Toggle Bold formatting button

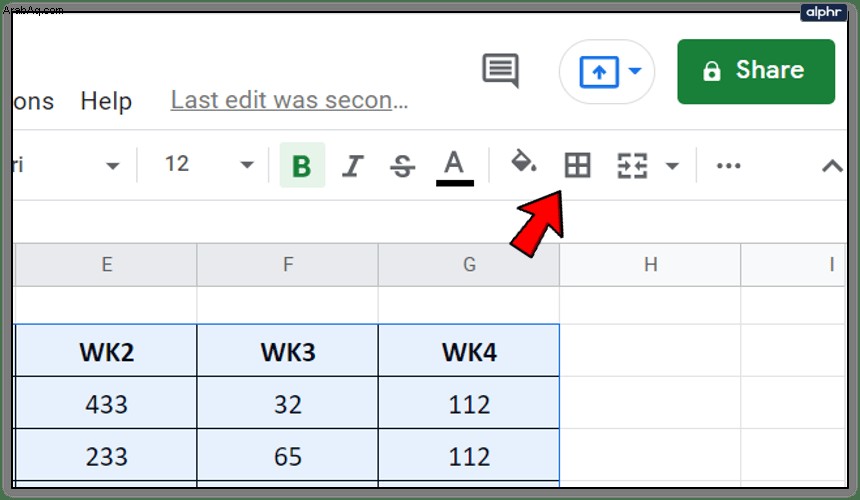(302, 165)
